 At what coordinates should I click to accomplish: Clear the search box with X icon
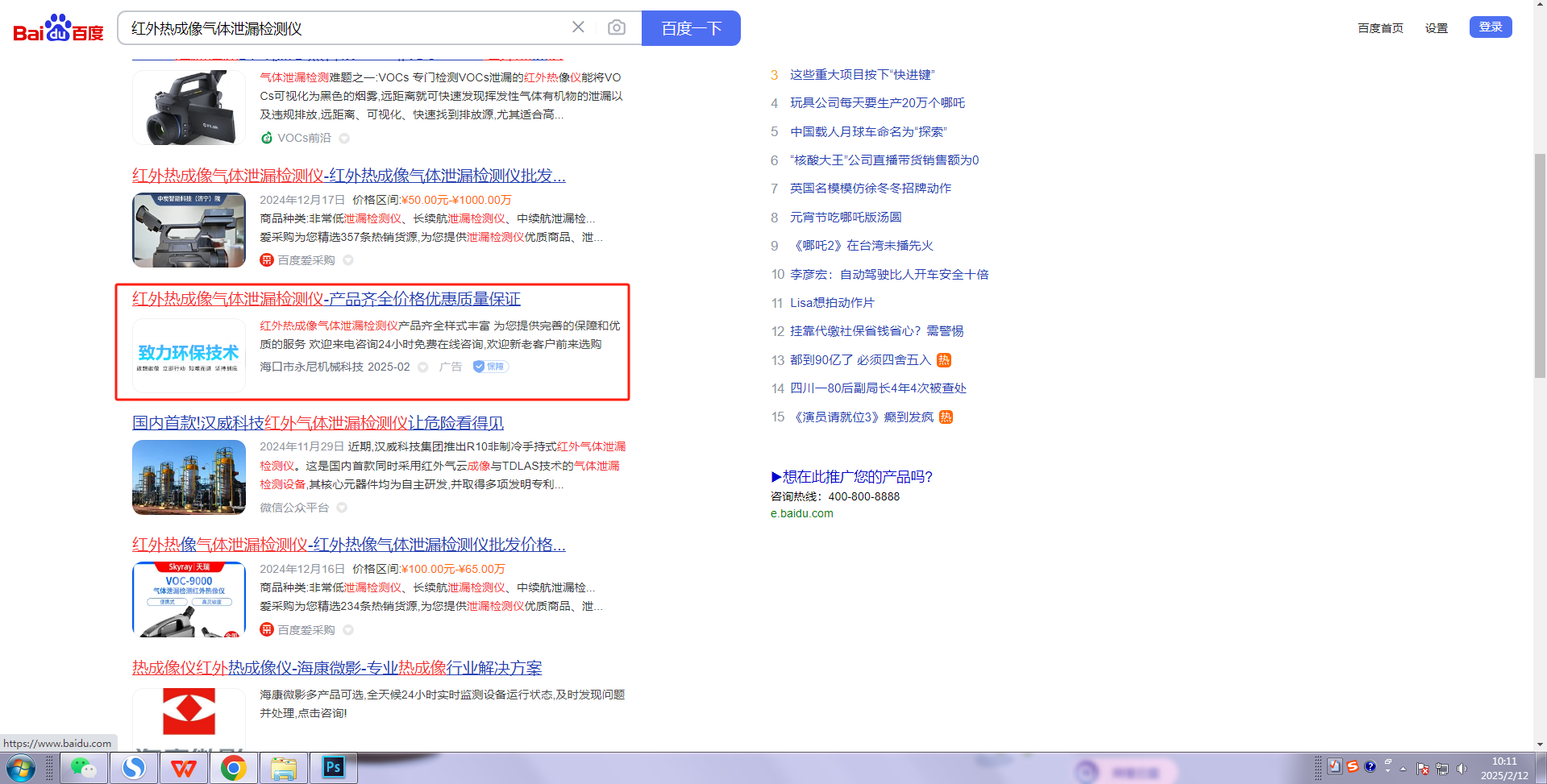(x=578, y=27)
